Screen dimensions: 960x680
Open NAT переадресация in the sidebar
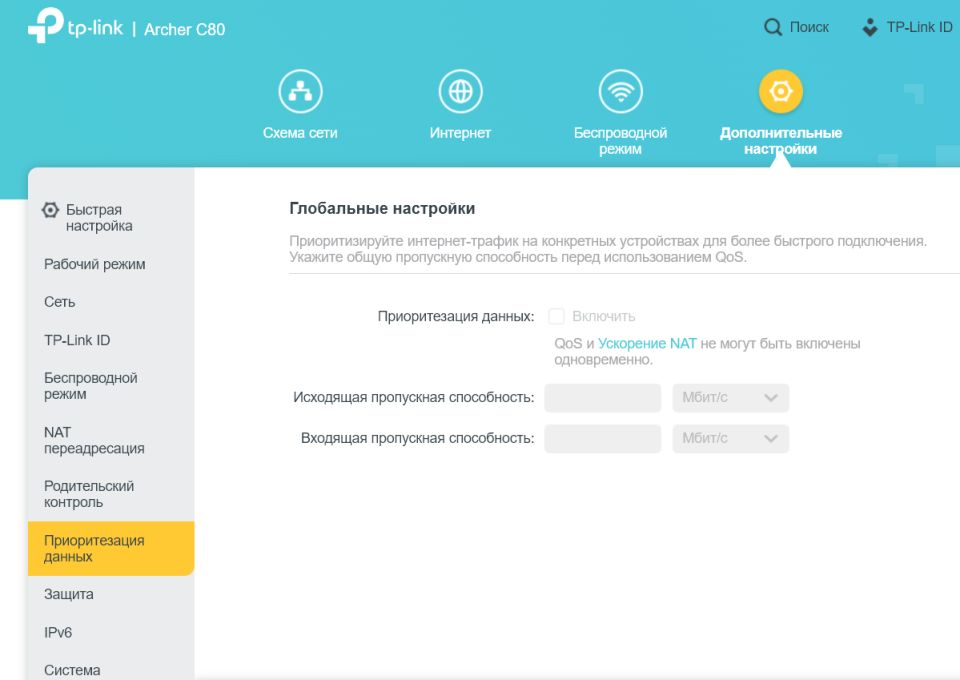[x=94, y=440]
